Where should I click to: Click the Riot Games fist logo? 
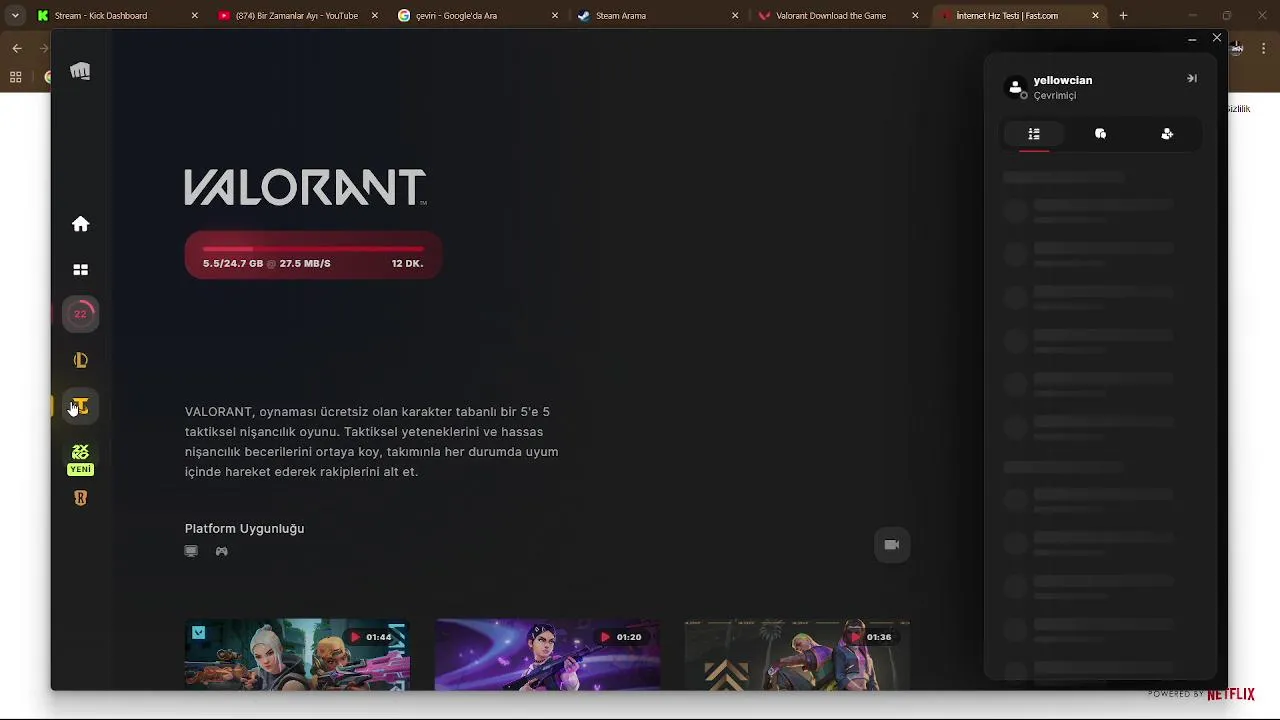[80, 71]
